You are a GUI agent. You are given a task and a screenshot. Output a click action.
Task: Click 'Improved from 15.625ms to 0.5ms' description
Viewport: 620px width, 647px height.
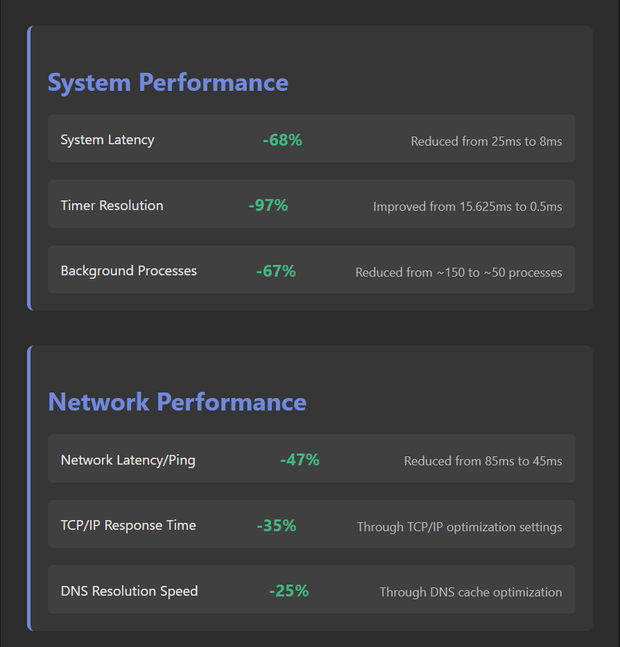[x=467, y=207]
